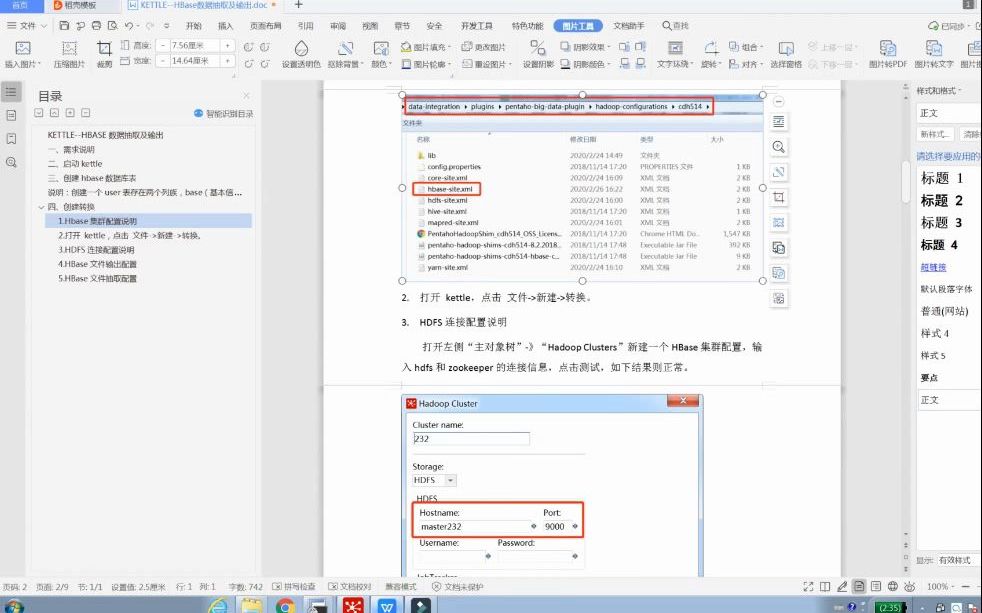This screenshot has width=982, height=613.
Task: Click the Save icon in the quick toolbar
Action: (65, 26)
